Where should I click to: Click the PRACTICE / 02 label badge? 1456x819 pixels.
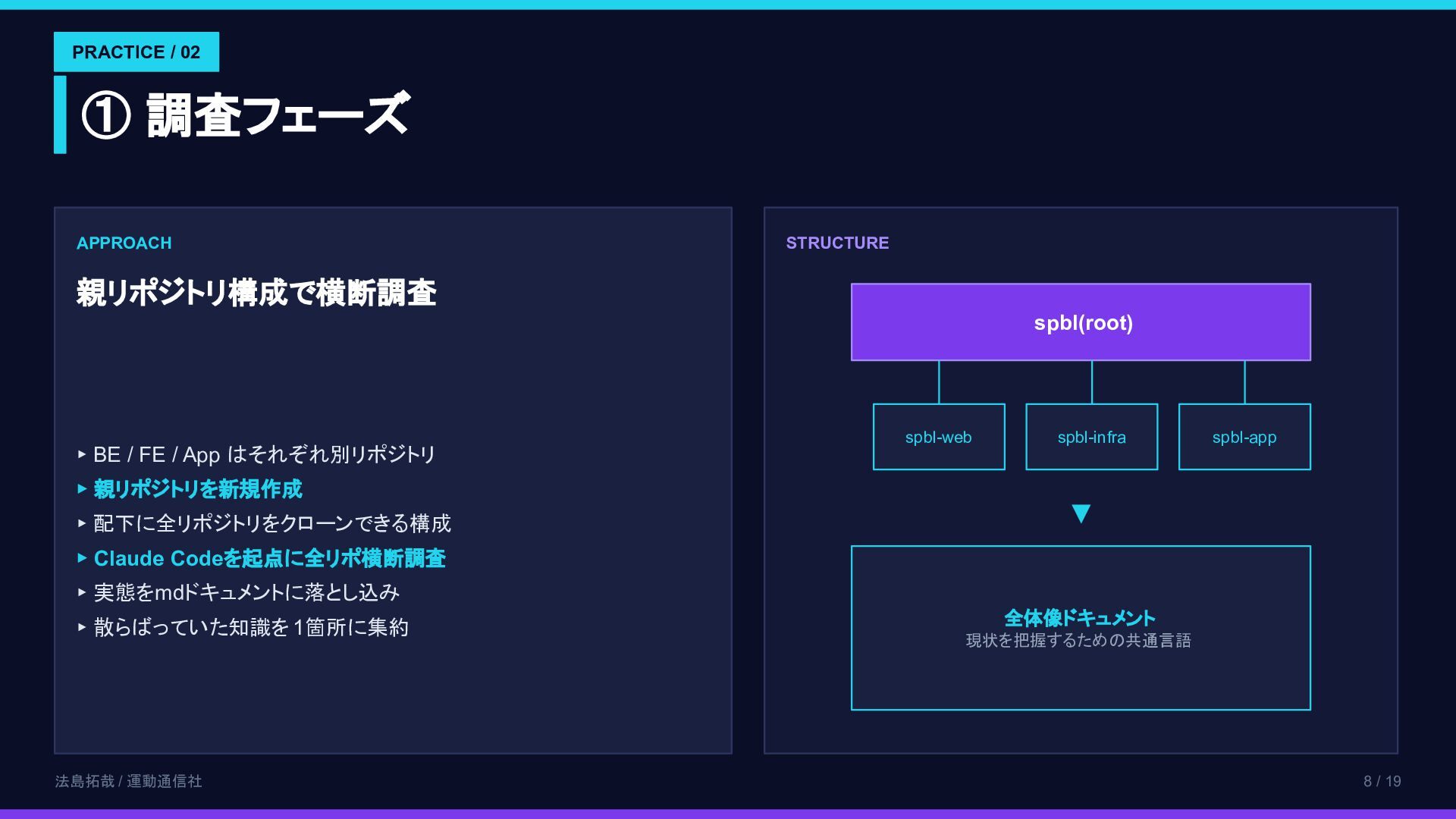tap(136, 52)
